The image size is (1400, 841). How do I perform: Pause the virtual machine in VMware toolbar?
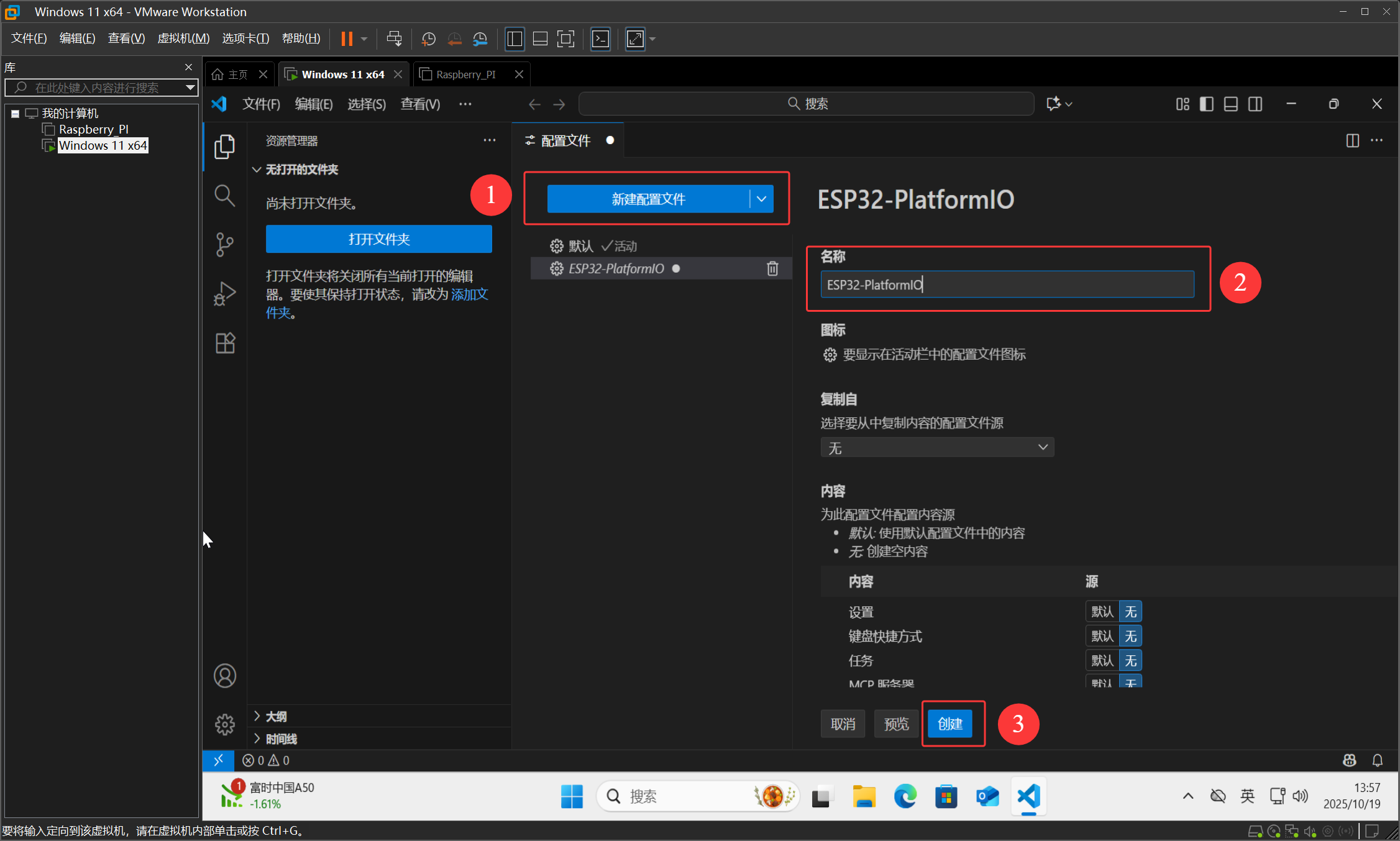[x=347, y=39]
